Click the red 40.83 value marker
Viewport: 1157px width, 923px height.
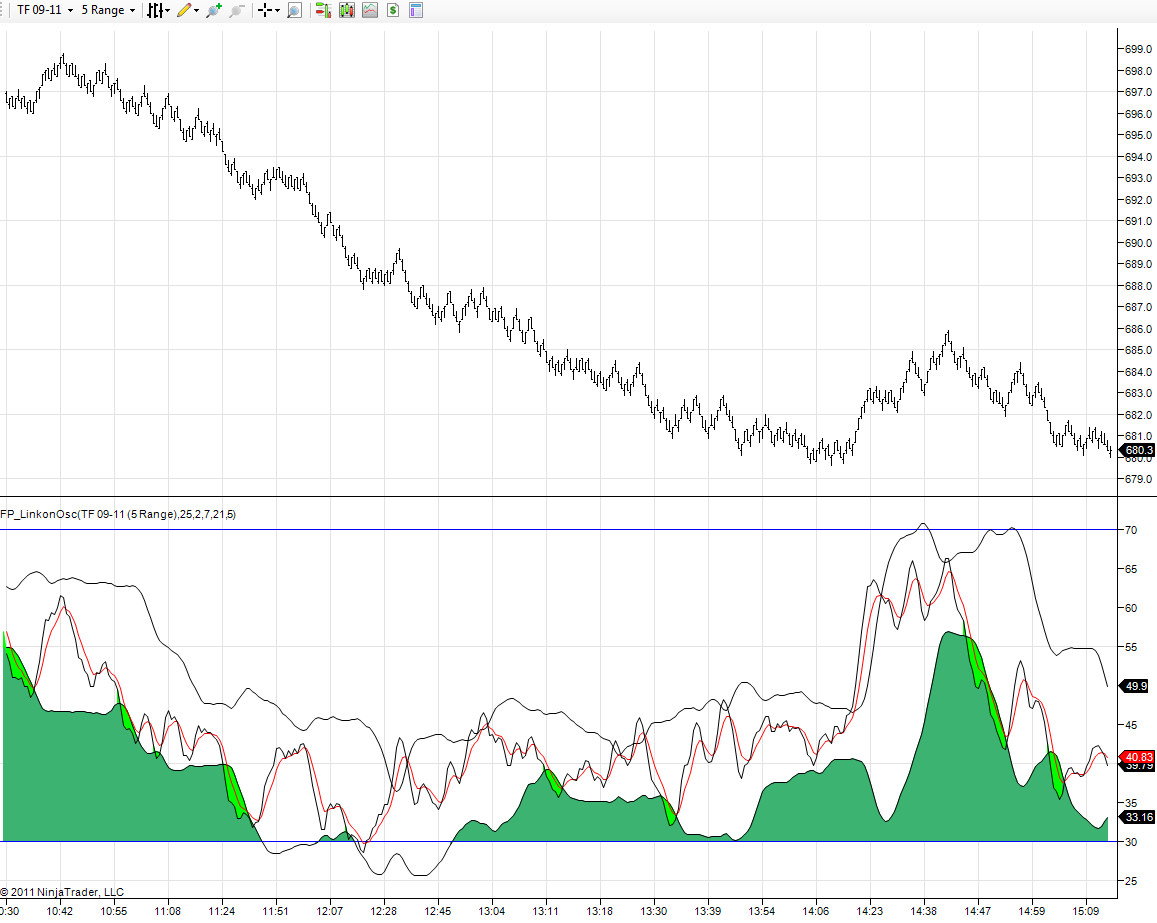click(x=1137, y=757)
